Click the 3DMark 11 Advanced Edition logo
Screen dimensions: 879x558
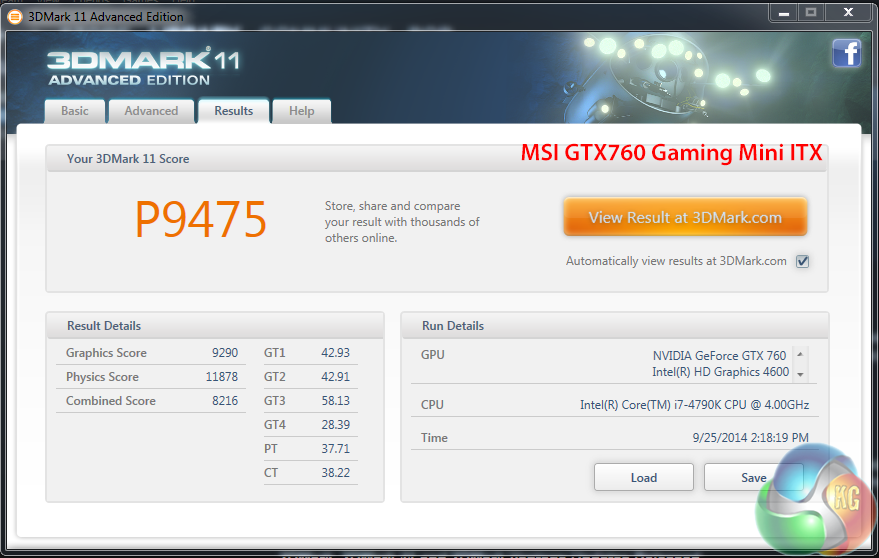[x=144, y=67]
